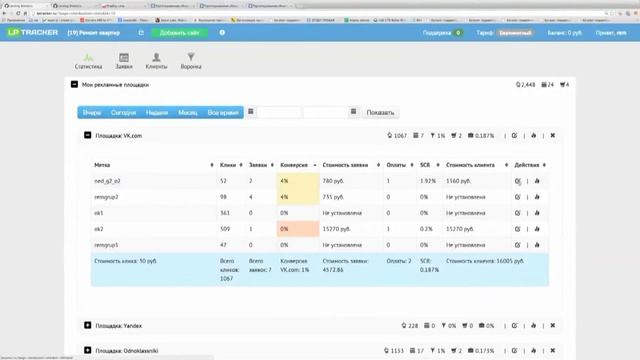Click the icon right of edit in Odnoklassniki header
Screen dimensions: 640x360
click(x=533, y=351)
